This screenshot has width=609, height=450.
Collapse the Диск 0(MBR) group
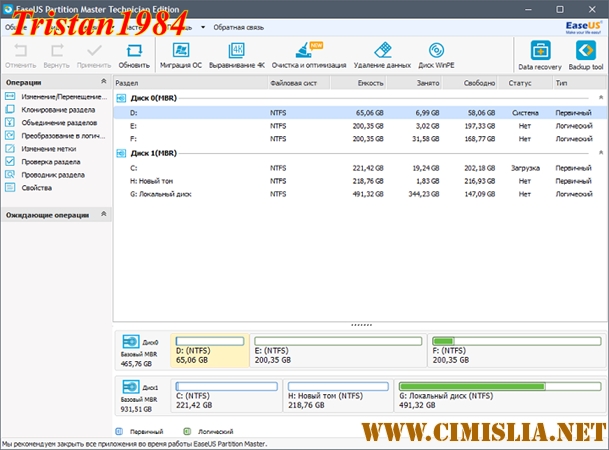click(121, 99)
